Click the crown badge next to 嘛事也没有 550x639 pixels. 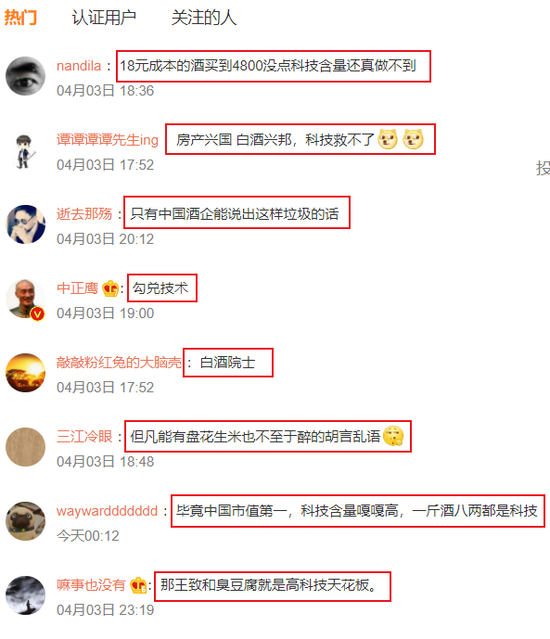(139, 586)
